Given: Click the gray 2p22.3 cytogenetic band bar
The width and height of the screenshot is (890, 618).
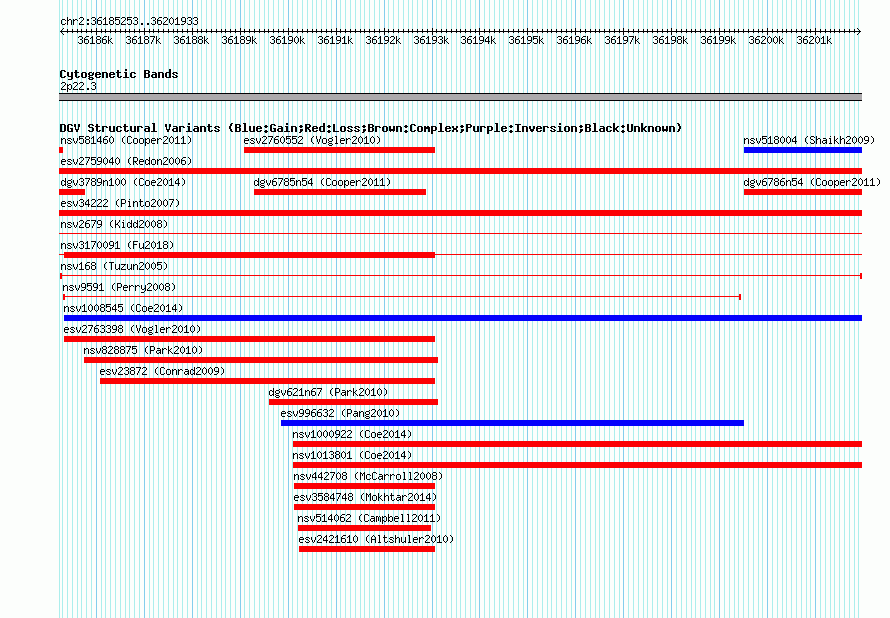Looking at the screenshot, I should point(460,97).
